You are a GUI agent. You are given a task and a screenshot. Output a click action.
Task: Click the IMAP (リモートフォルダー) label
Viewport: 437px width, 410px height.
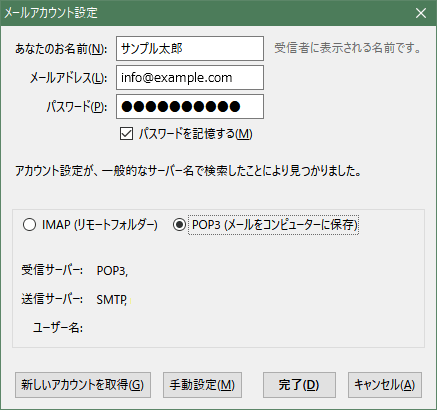point(99,225)
